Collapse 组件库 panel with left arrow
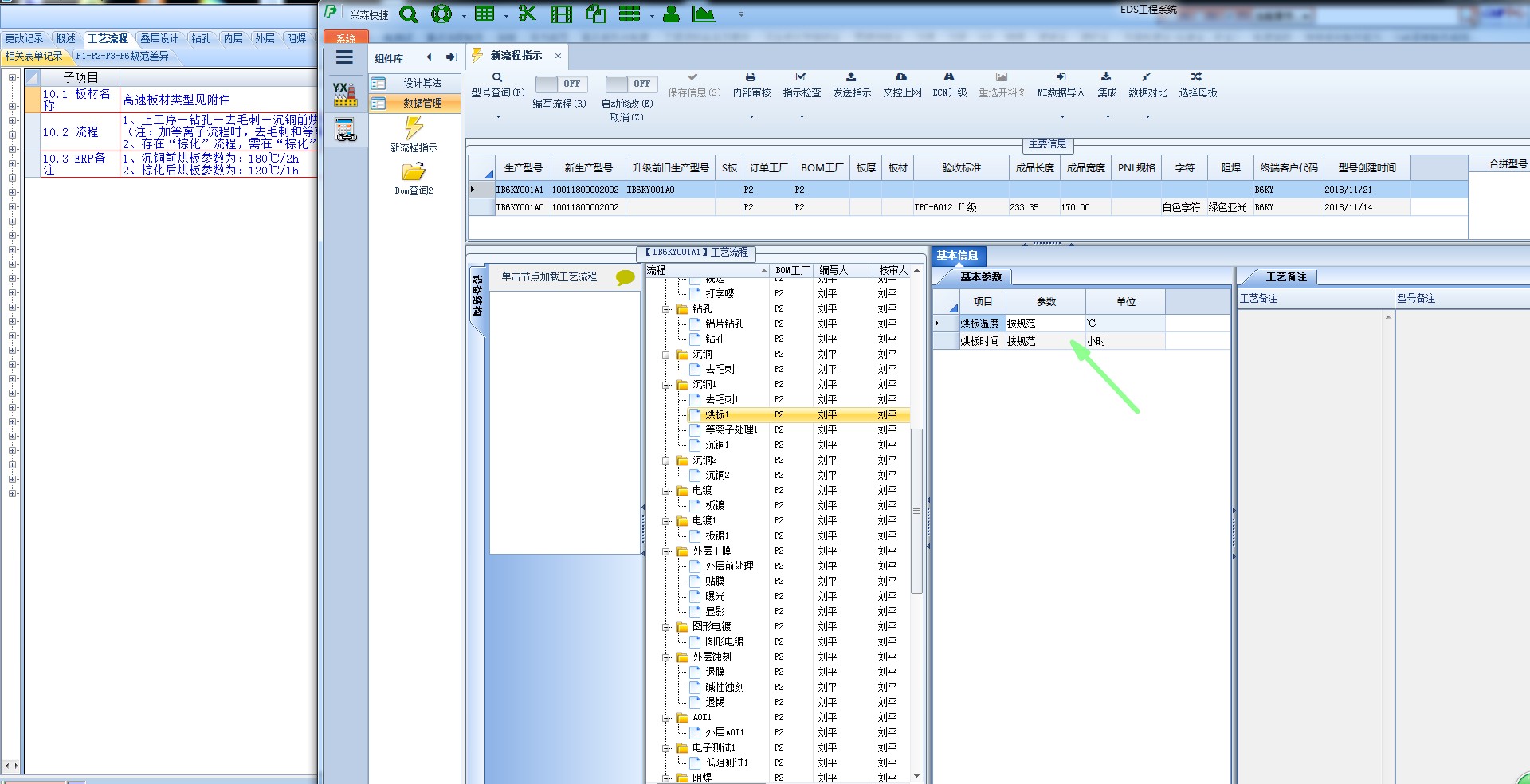This screenshot has width=1530, height=784. point(430,57)
